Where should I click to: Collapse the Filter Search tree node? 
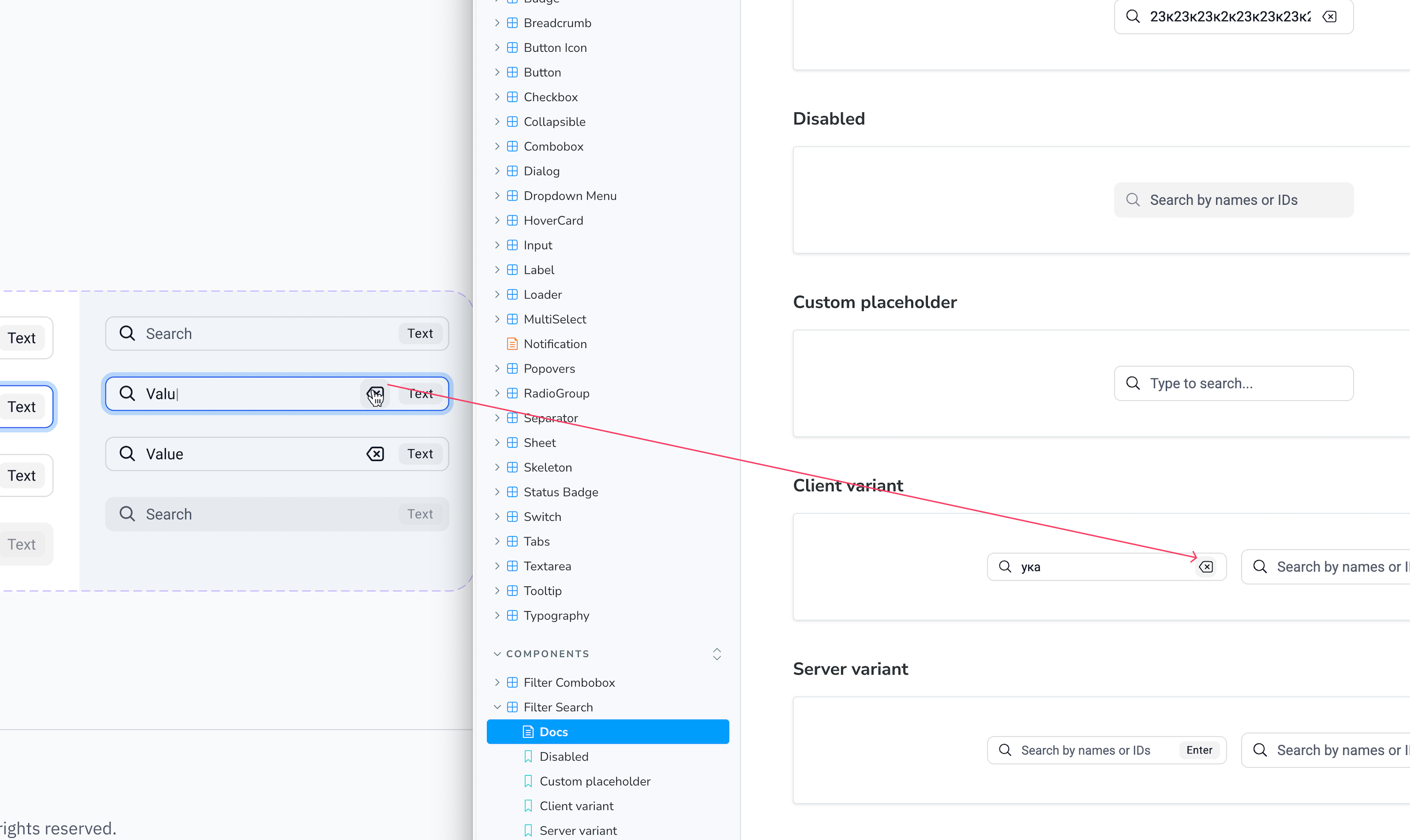pos(497,707)
